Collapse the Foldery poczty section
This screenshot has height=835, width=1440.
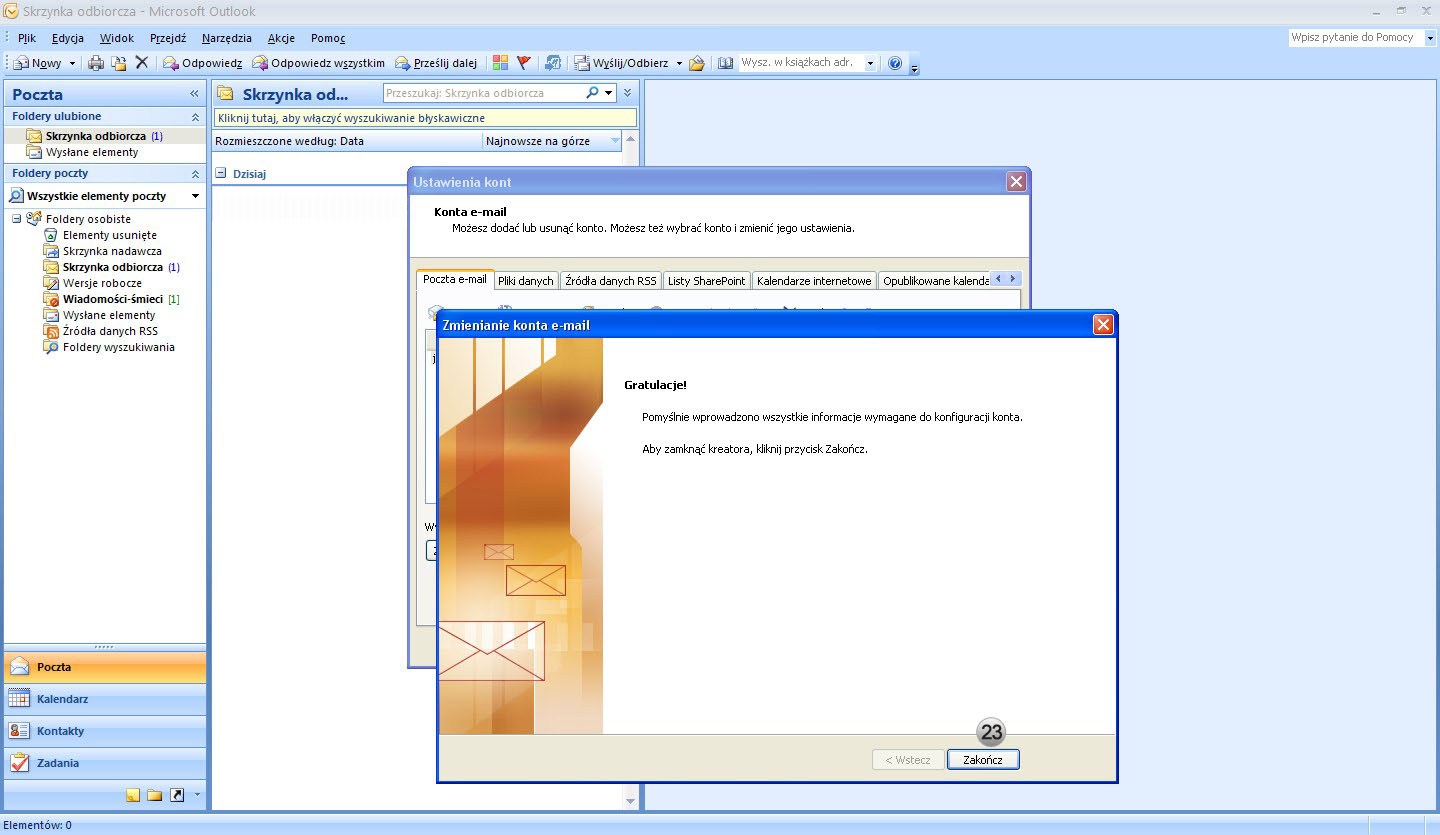pos(195,174)
